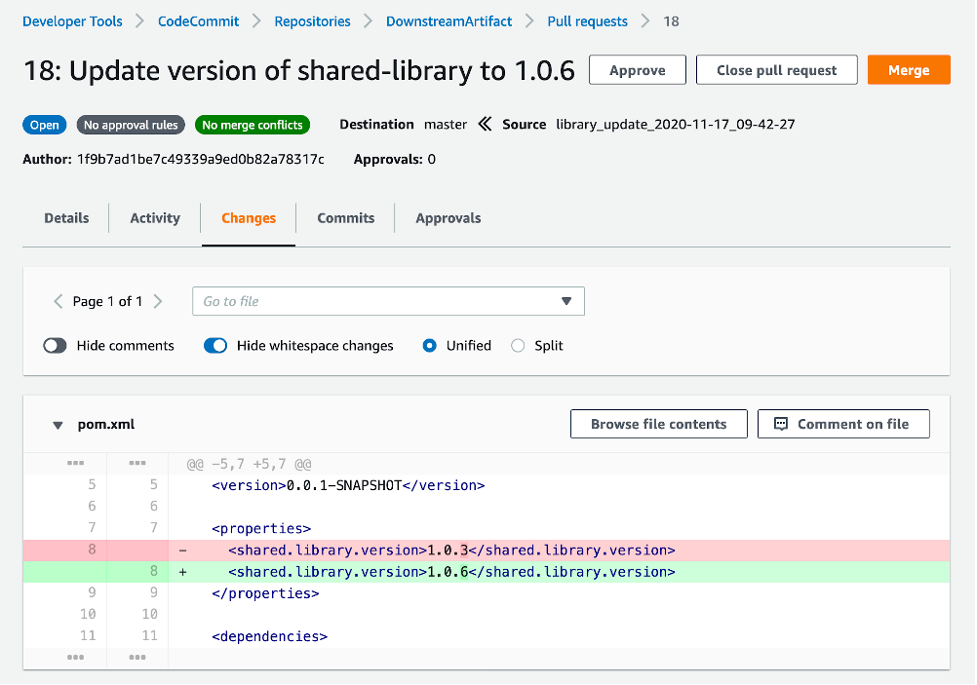The image size is (977, 685).
Task: Click the No approval rules badge
Action: pos(130,125)
